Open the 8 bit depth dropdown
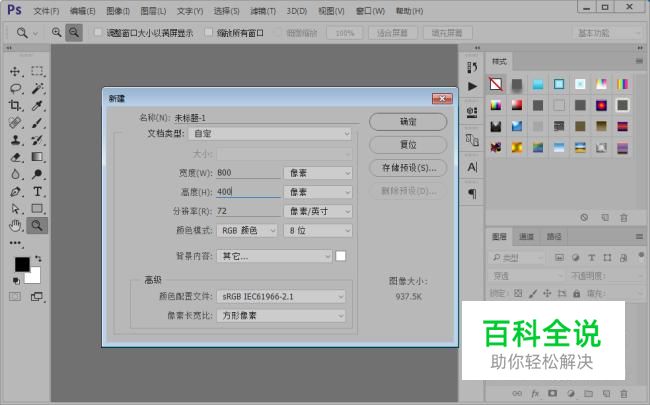The width and height of the screenshot is (650, 405). (318, 230)
